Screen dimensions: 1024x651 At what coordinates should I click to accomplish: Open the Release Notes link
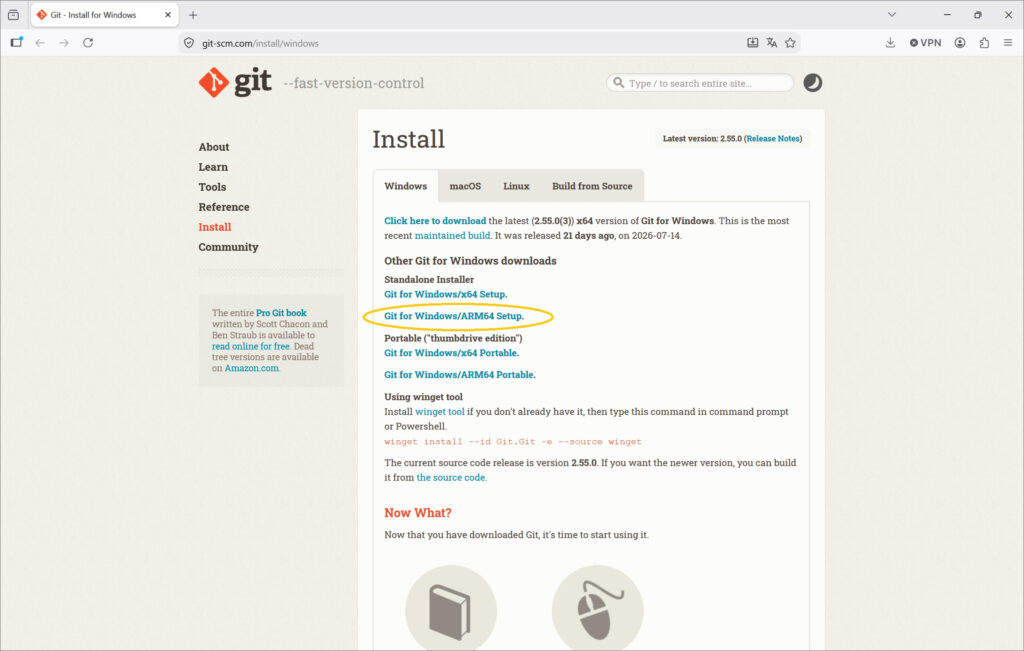(773, 138)
